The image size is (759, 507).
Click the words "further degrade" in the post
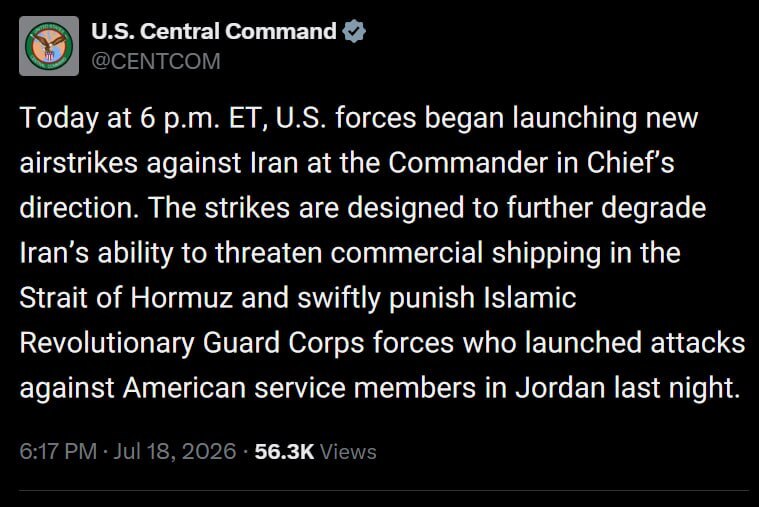[607, 209]
